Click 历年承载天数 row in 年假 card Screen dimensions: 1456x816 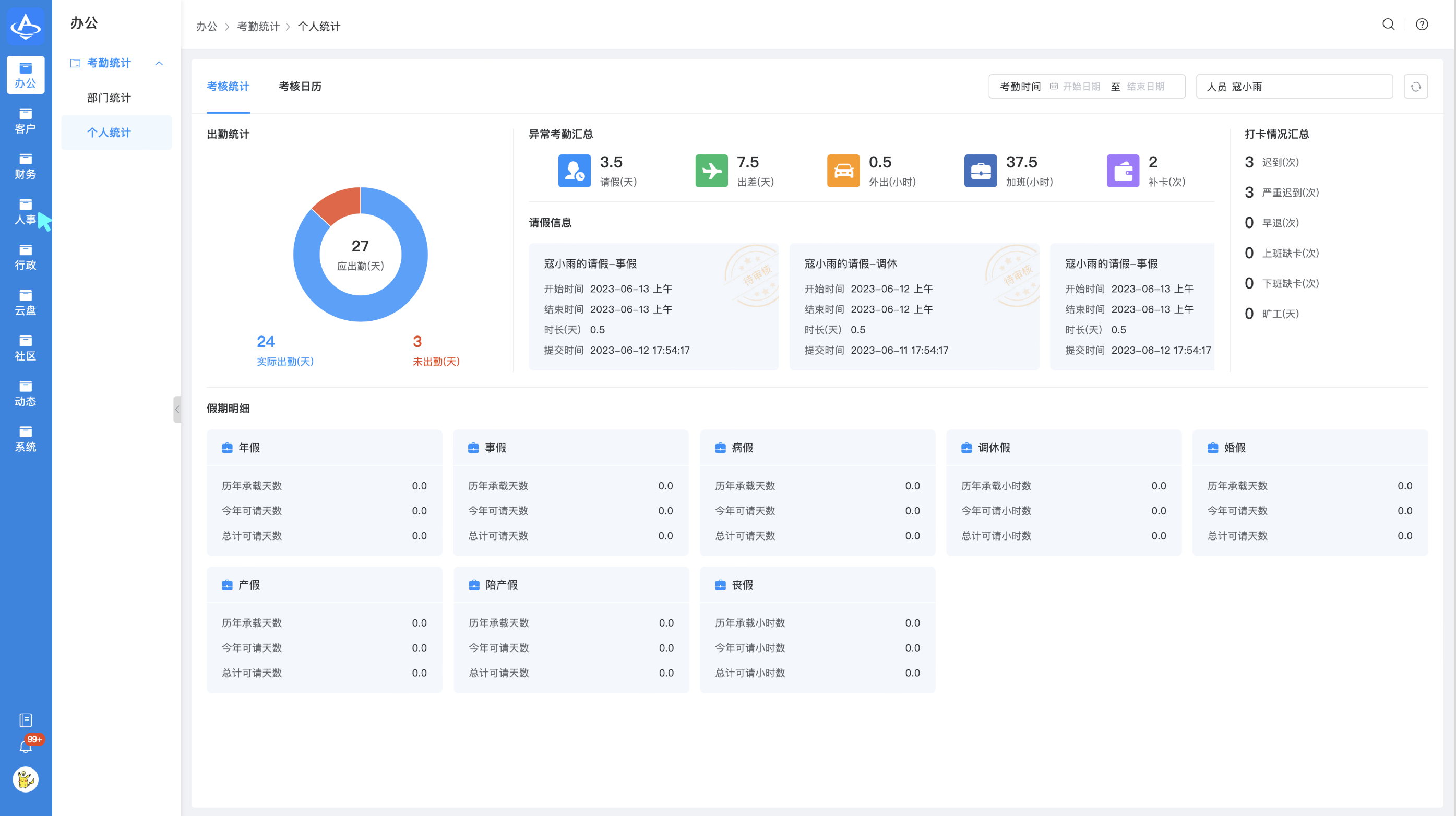325,486
